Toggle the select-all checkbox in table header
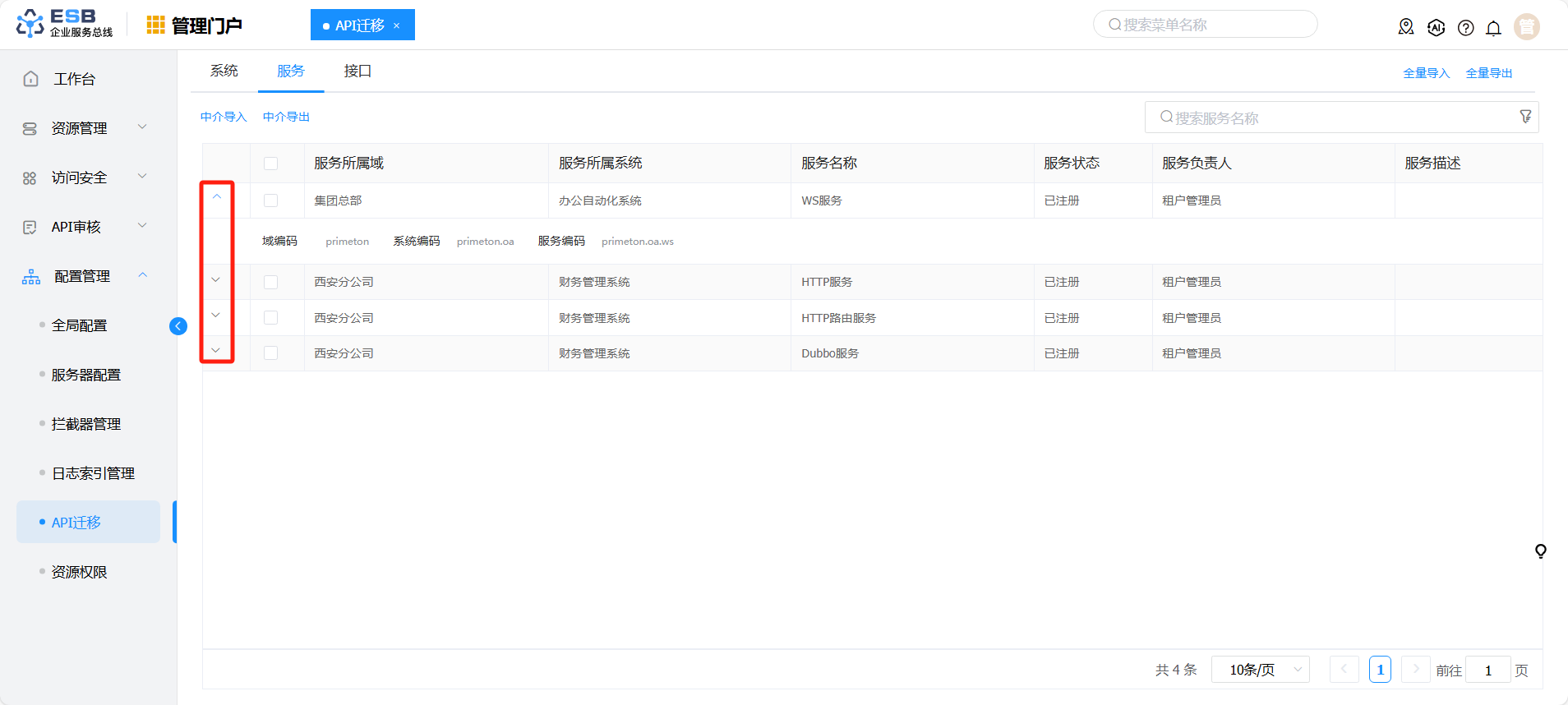The height and width of the screenshot is (705, 1568). pyautogui.click(x=270, y=164)
